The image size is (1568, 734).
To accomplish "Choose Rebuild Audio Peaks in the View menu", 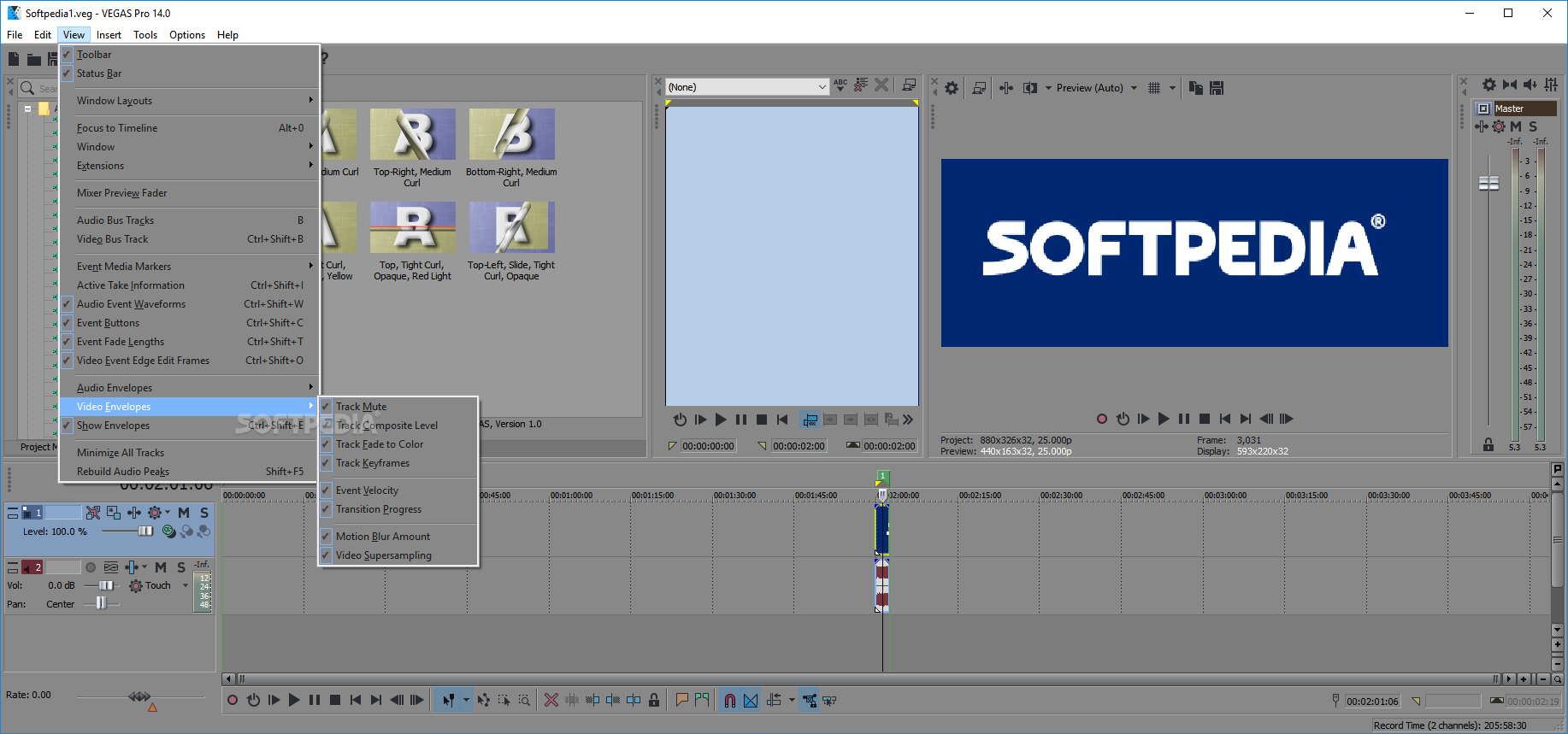I will [x=189, y=472].
